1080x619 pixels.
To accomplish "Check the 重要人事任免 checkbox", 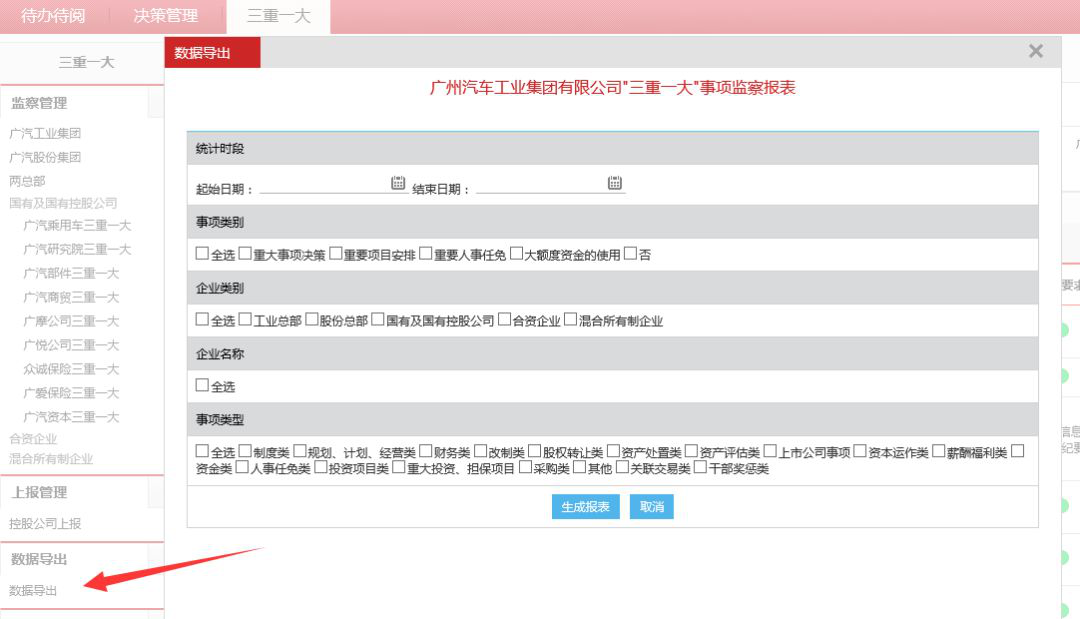I will coord(426,253).
